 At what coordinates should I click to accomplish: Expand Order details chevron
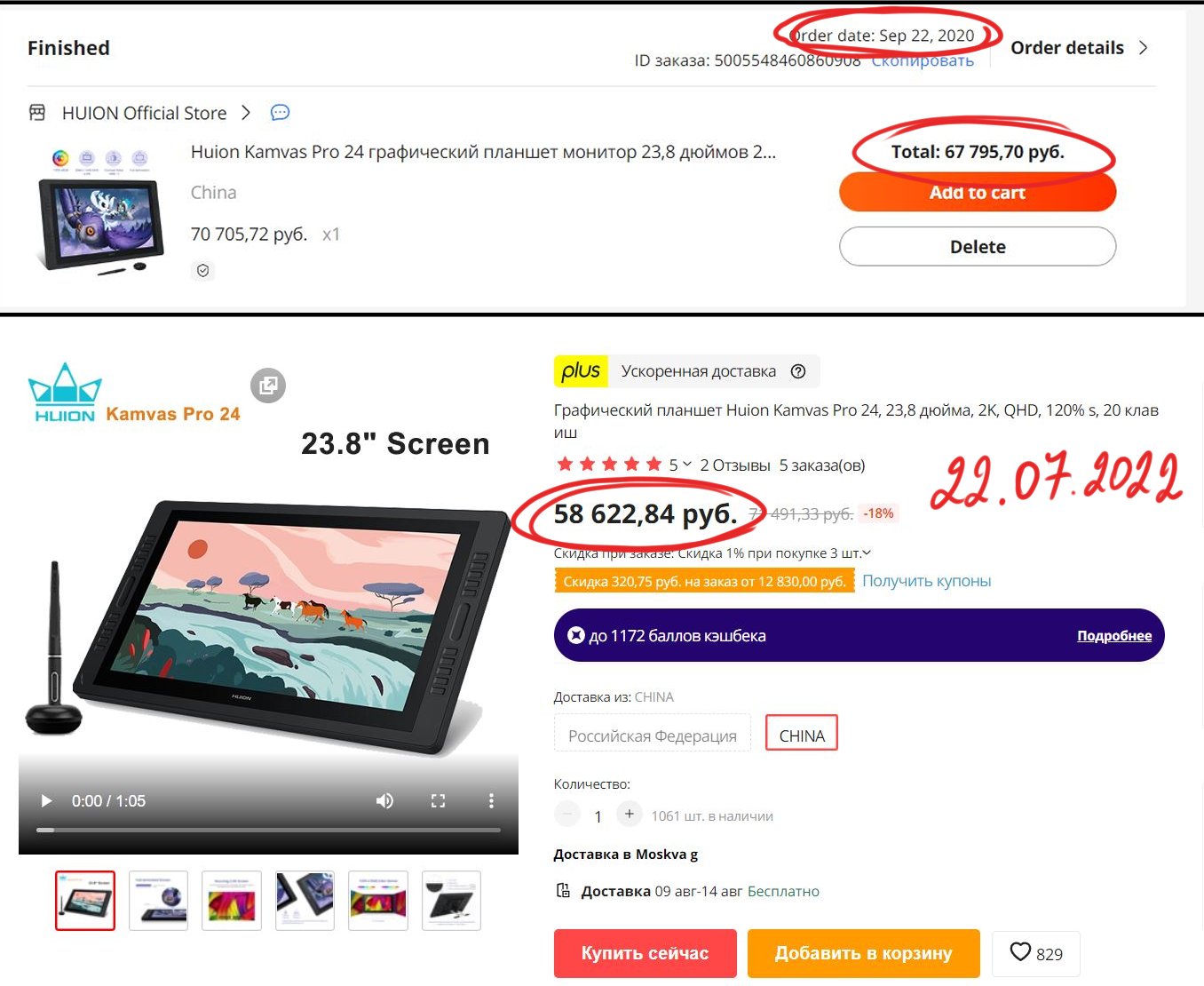(x=1144, y=48)
